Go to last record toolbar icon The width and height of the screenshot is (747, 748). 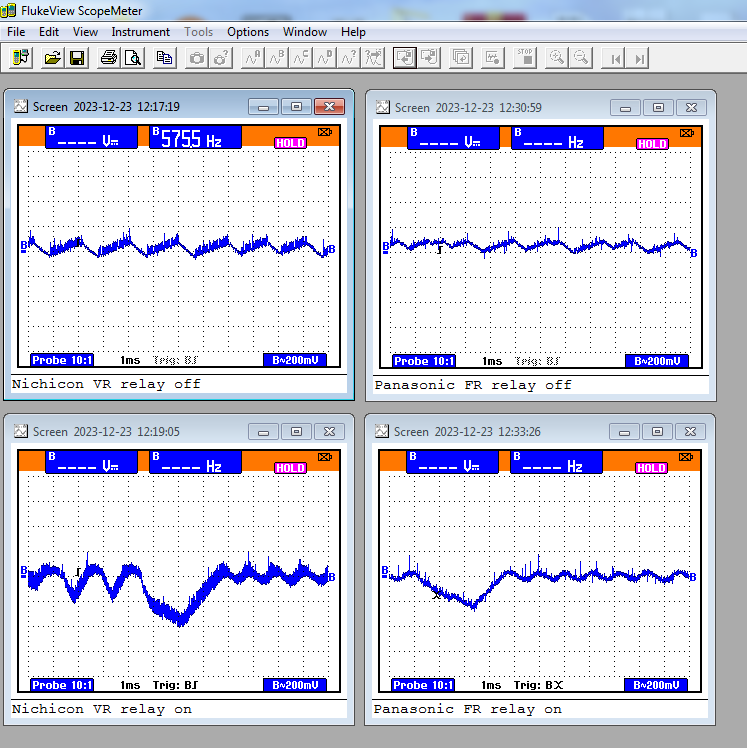click(x=638, y=58)
